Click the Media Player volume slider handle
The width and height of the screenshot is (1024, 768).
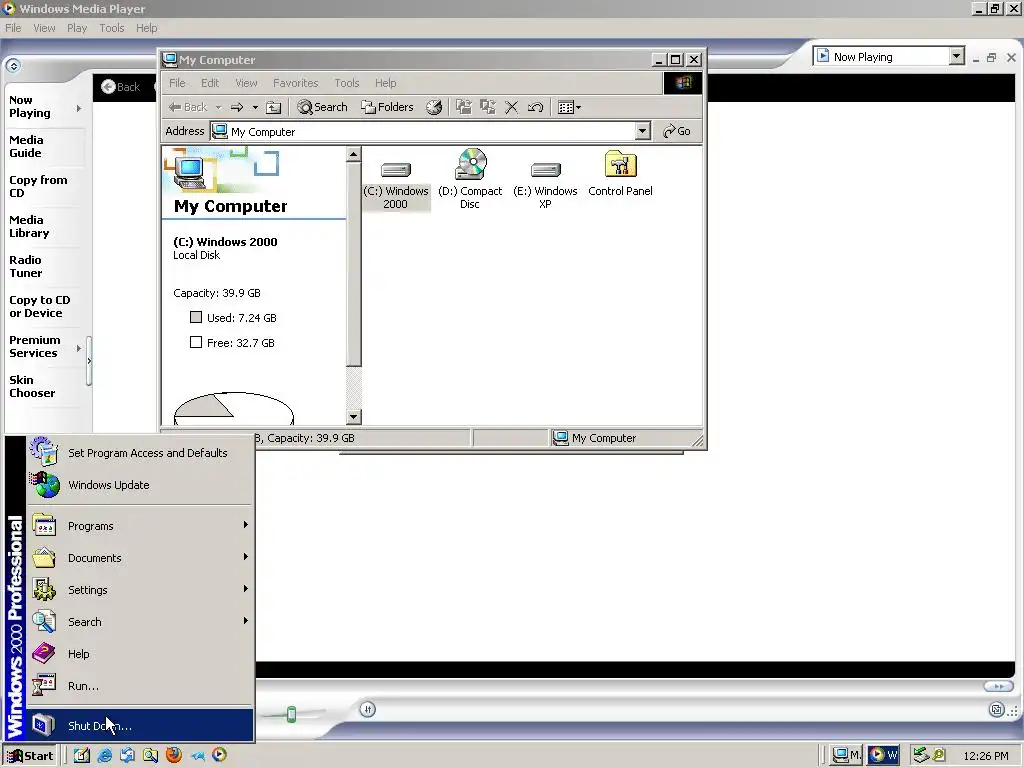point(292,714)
